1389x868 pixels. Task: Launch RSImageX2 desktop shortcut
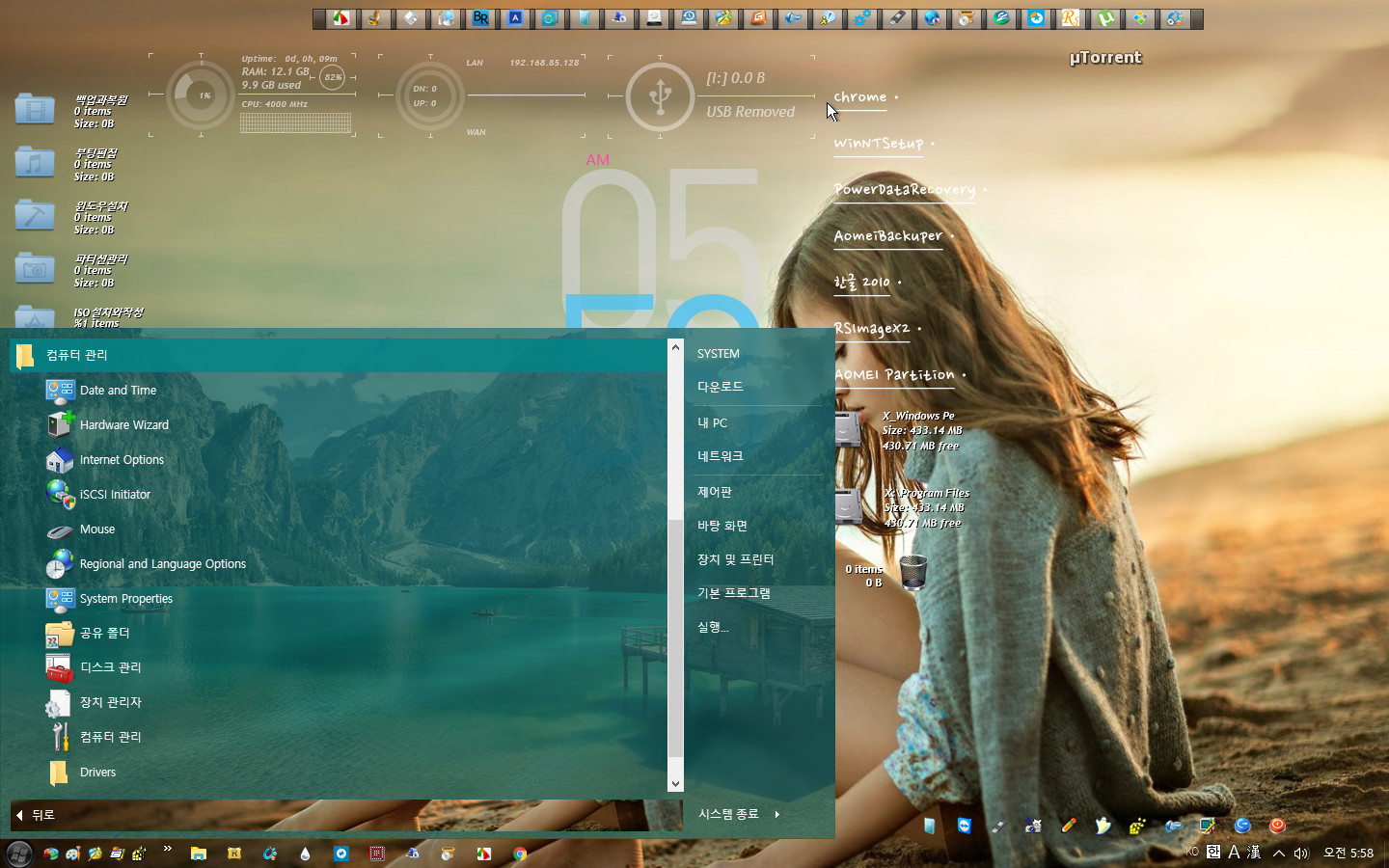[872, 329]
